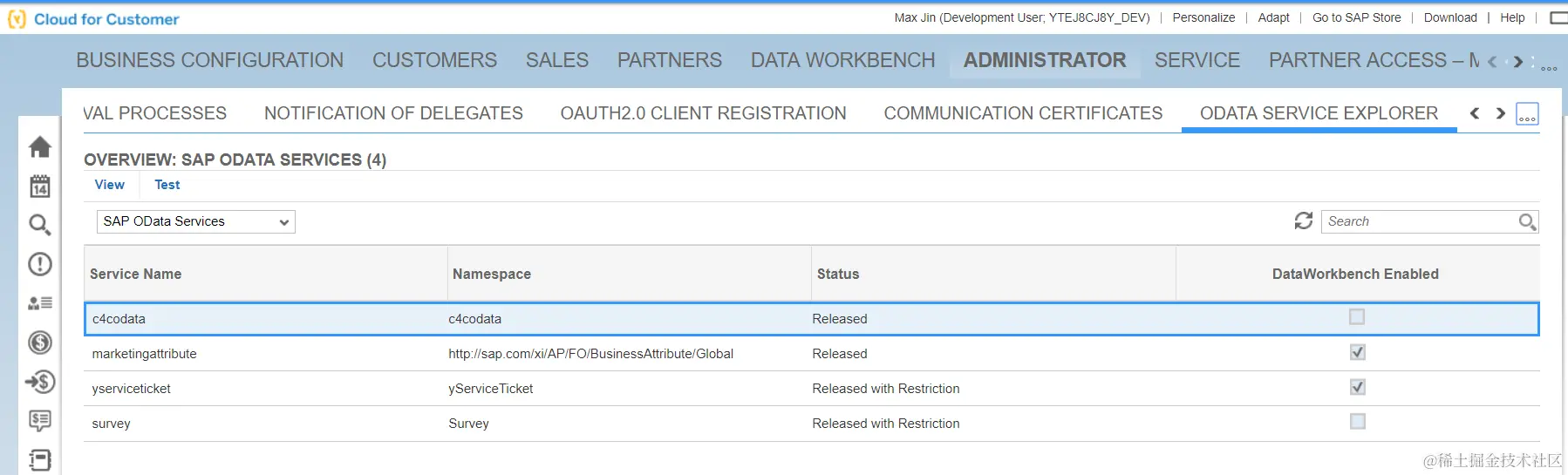Click the View button

click(110, 185)
